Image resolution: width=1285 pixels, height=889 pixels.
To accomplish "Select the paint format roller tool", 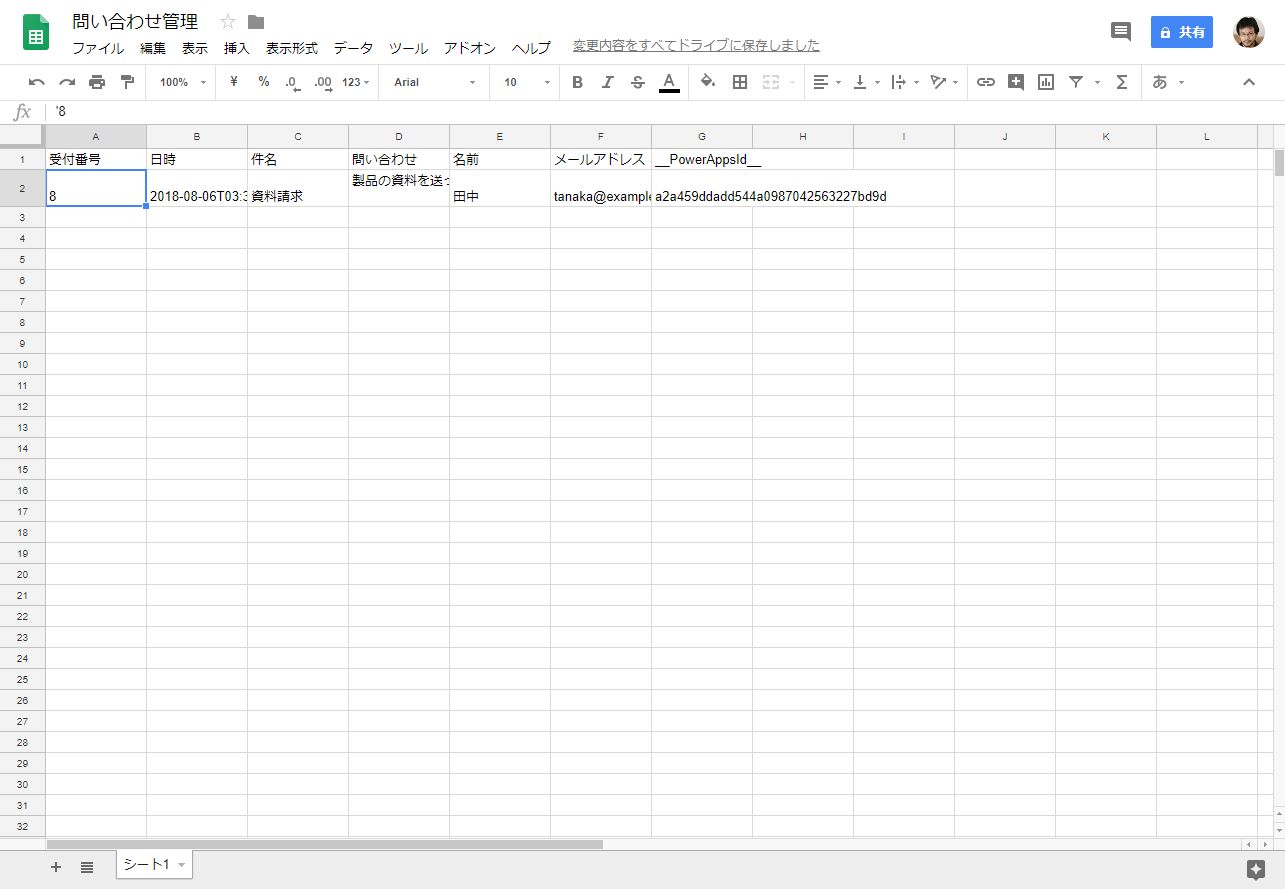I will [x=127, y=82].
